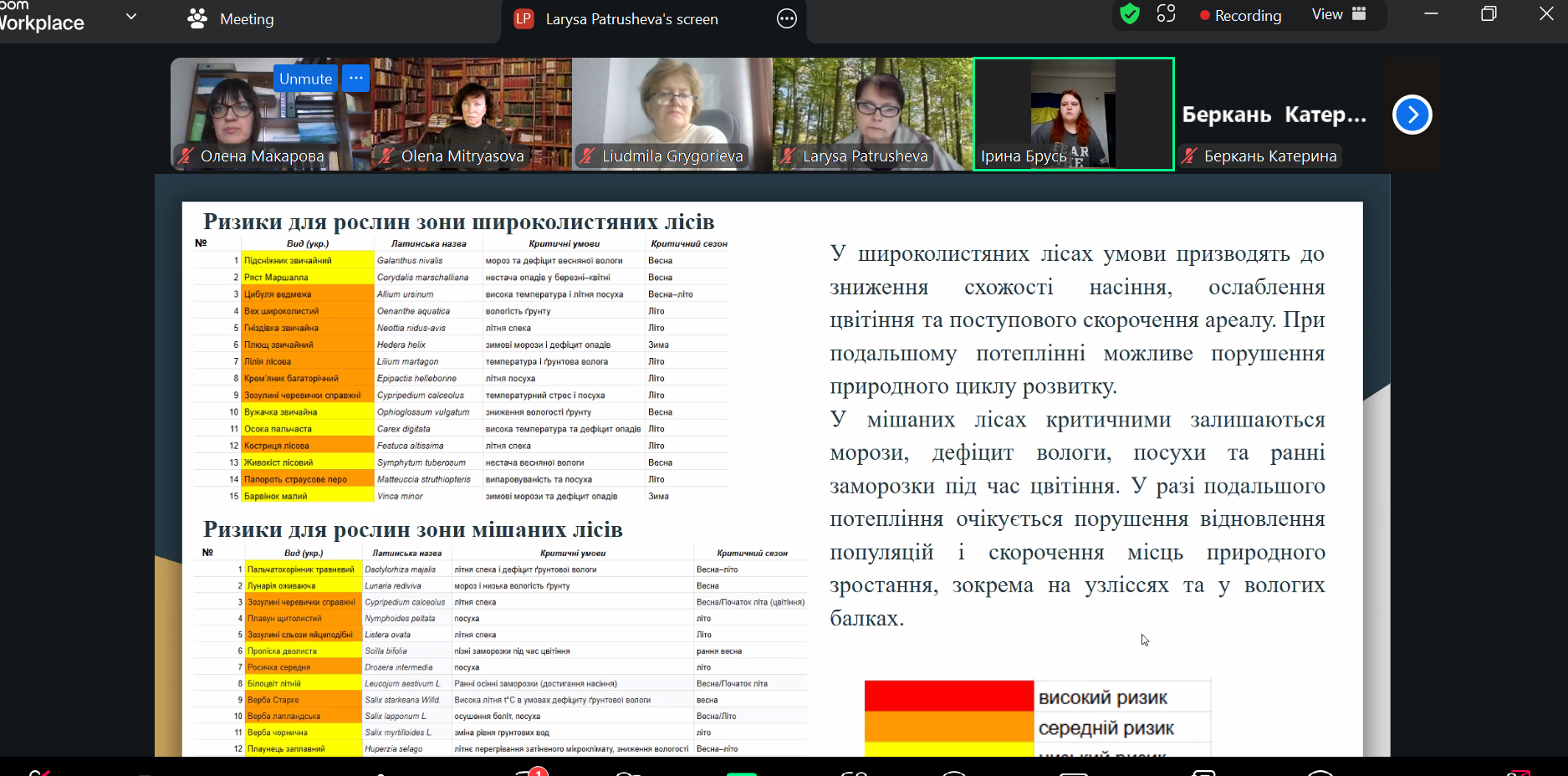Click the Meeting people icon

[x=197, y=18]
